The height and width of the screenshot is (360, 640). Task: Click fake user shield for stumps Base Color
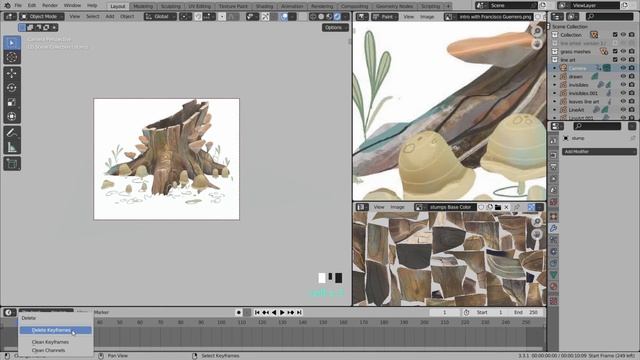coord(481,207)
